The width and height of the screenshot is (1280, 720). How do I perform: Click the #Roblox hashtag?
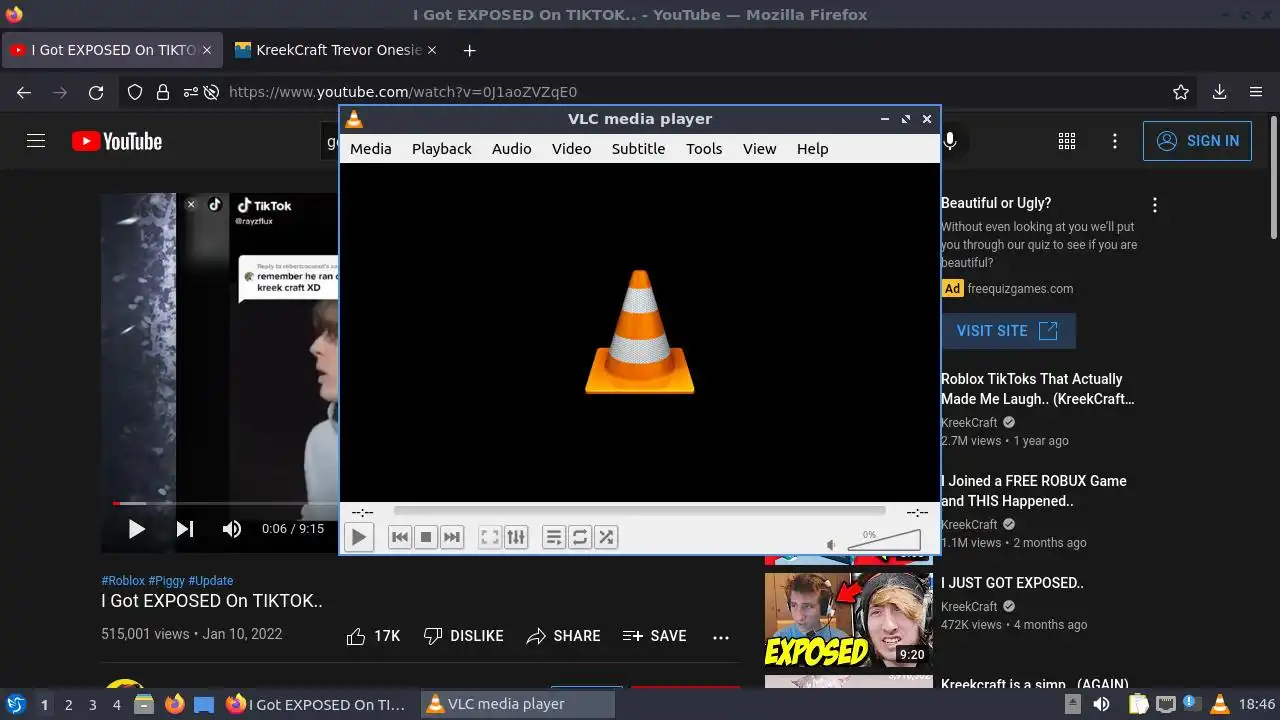123,581
